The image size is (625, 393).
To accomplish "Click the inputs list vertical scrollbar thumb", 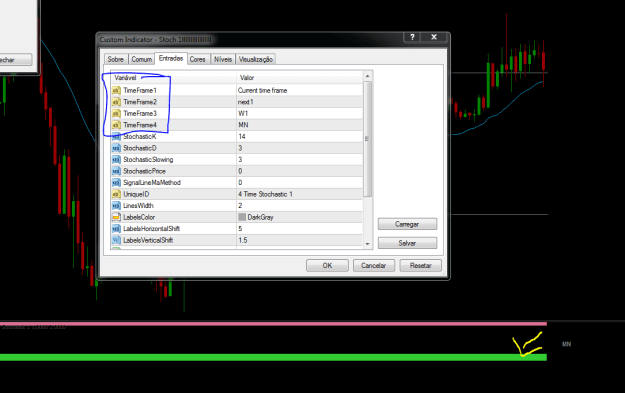I will [368, 139].
